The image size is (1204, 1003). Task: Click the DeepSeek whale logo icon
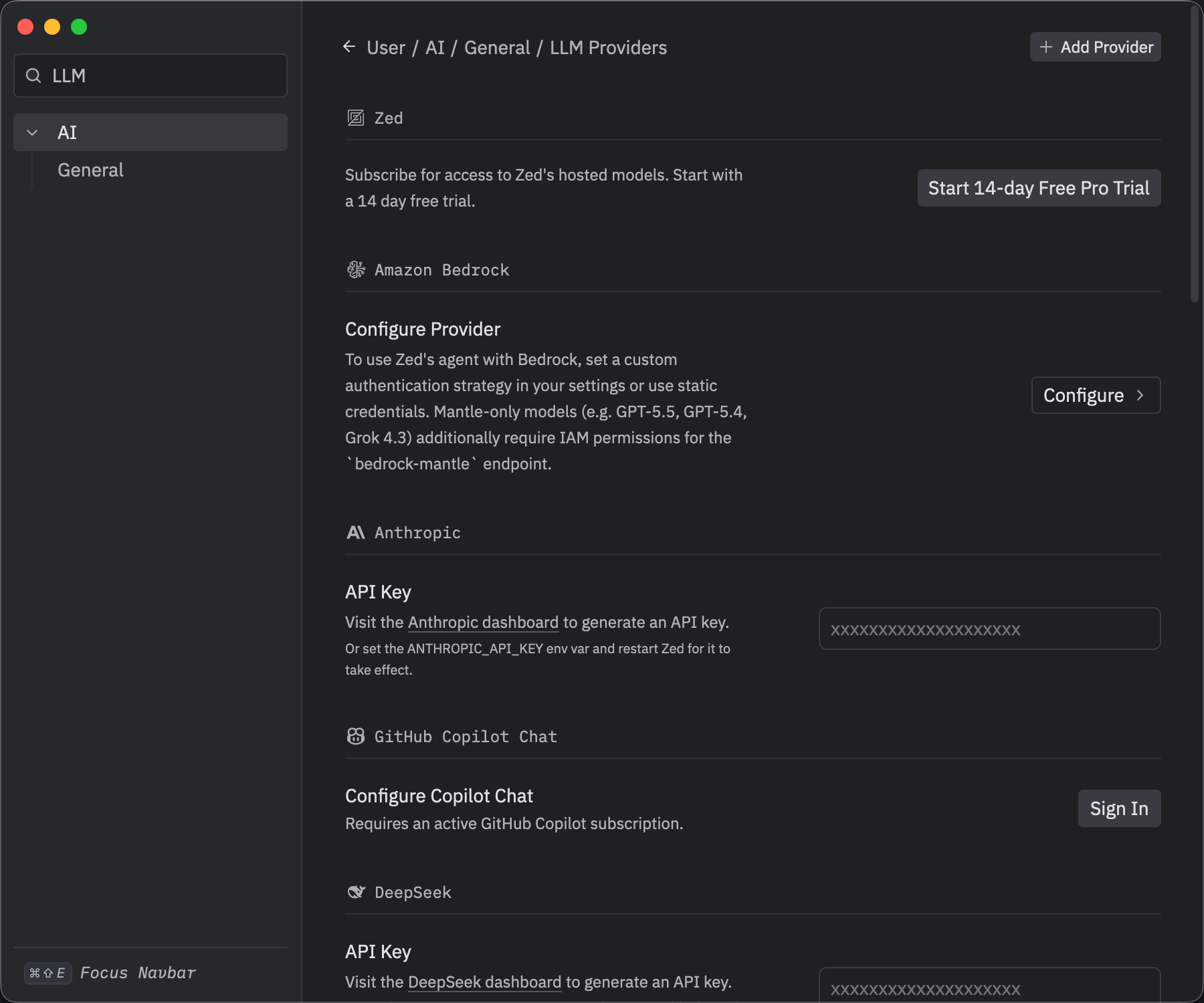coord(356,893)
